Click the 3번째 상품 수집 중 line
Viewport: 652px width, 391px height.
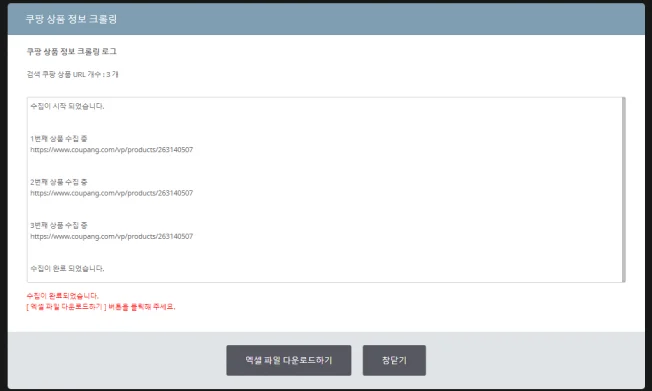[59, 225]
